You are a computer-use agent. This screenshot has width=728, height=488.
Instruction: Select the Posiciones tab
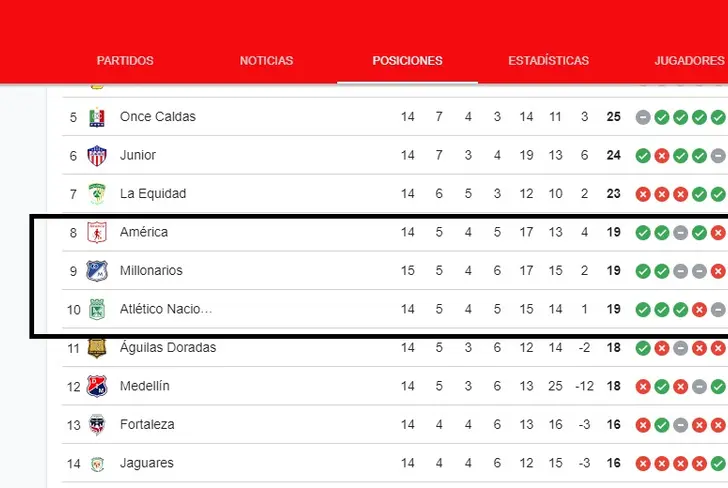[407, 61]
